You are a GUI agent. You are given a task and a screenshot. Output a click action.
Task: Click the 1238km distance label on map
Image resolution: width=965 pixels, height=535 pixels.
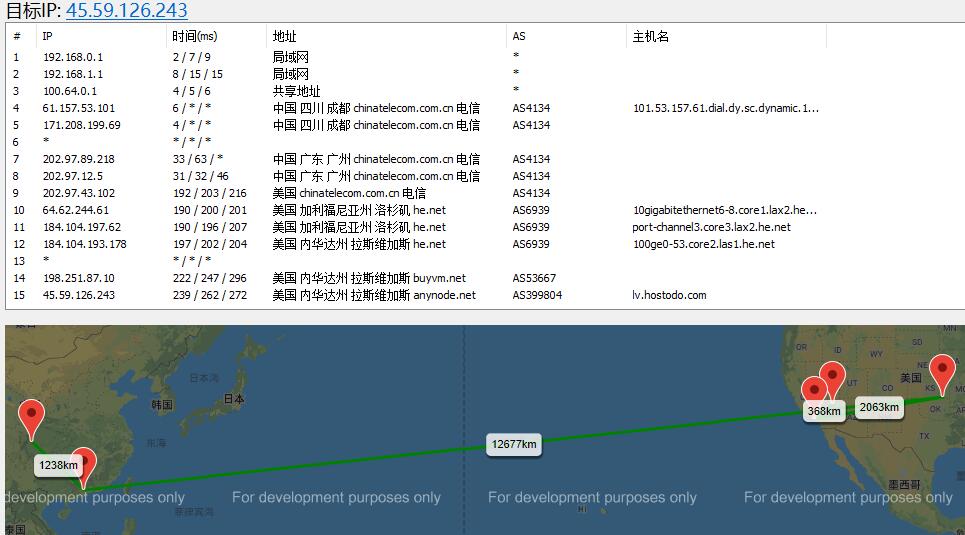tap(58, 465)
